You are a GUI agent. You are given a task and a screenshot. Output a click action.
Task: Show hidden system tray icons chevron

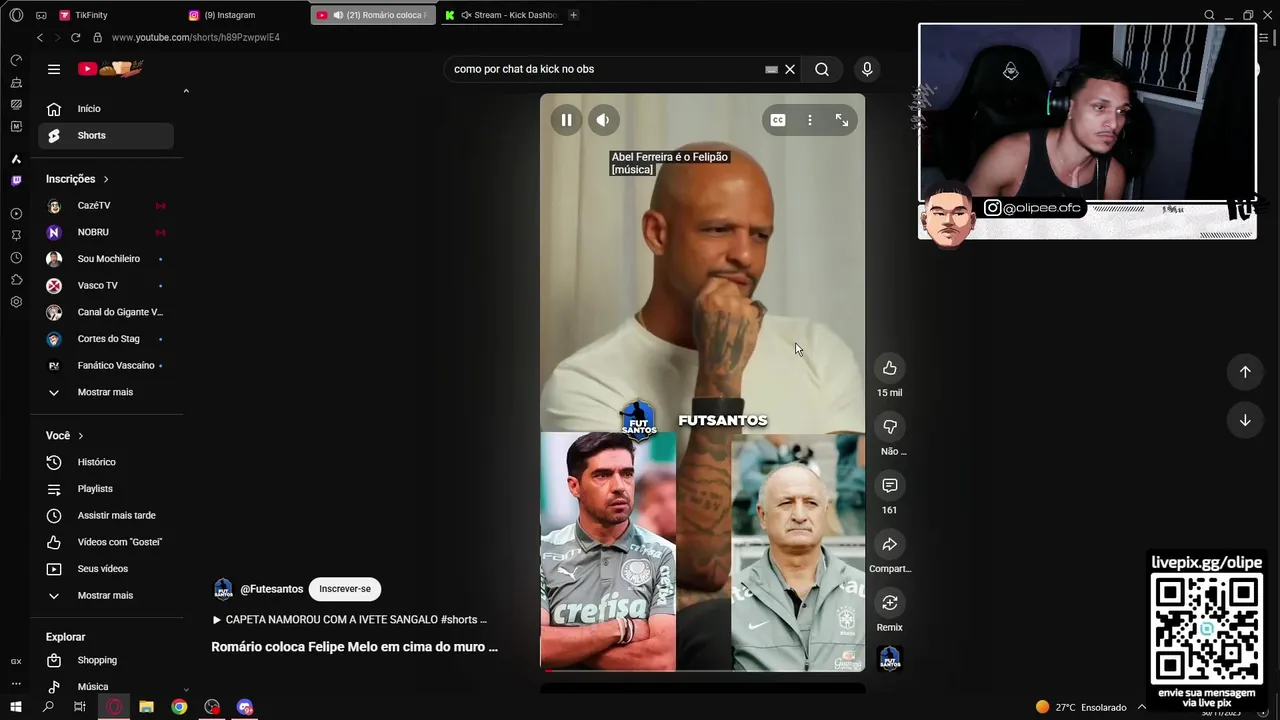pos(1141,707)
